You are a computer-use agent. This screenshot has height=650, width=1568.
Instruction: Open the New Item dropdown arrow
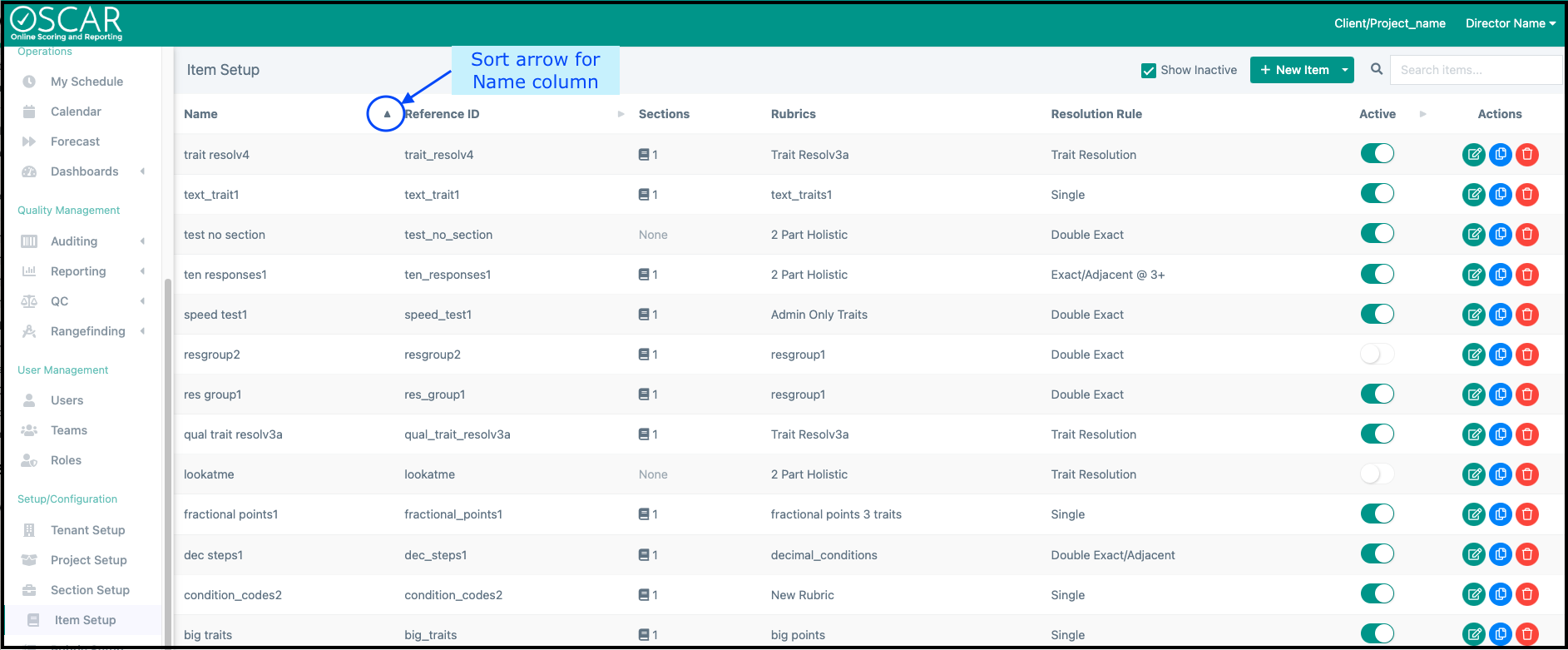tap(1345, 70)
